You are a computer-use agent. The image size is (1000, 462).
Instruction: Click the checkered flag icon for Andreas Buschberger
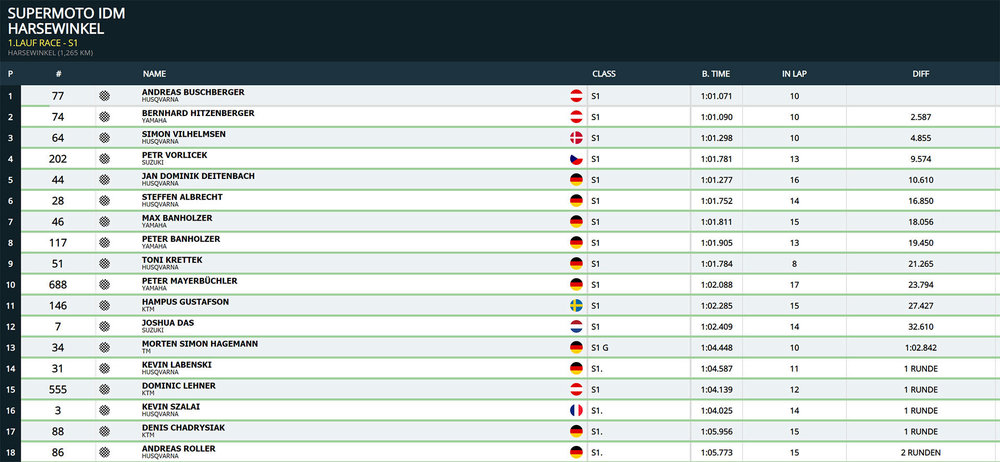click(105, 96)
